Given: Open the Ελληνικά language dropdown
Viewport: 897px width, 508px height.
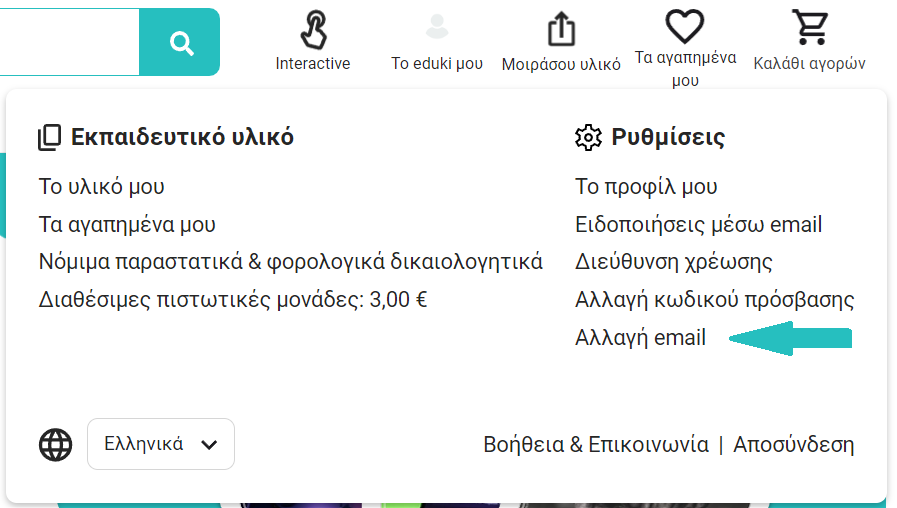Looking at the screenshot, I should coord(161,444).
